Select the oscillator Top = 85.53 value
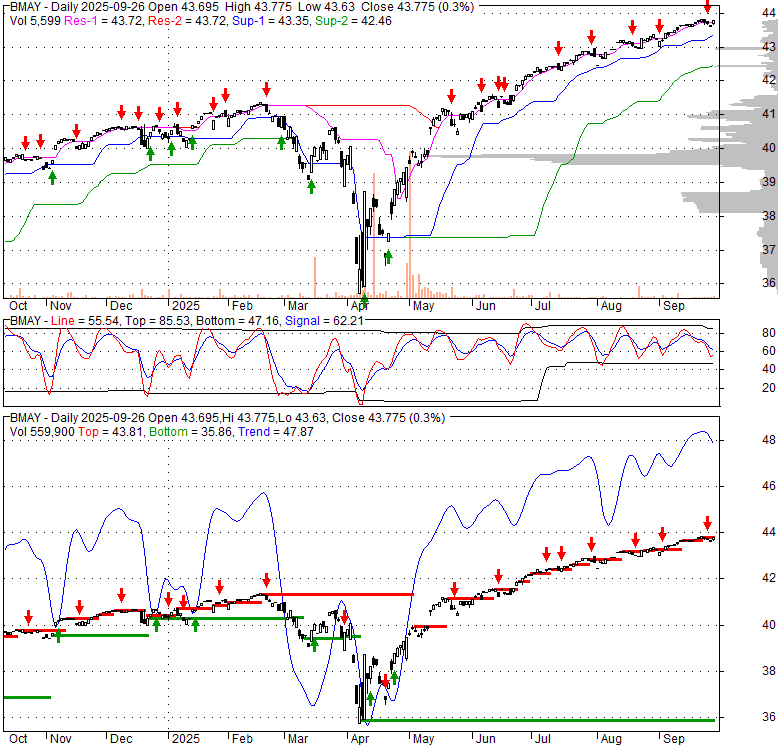The height and width of the screenshot is (745, 780). click(158, 321)
